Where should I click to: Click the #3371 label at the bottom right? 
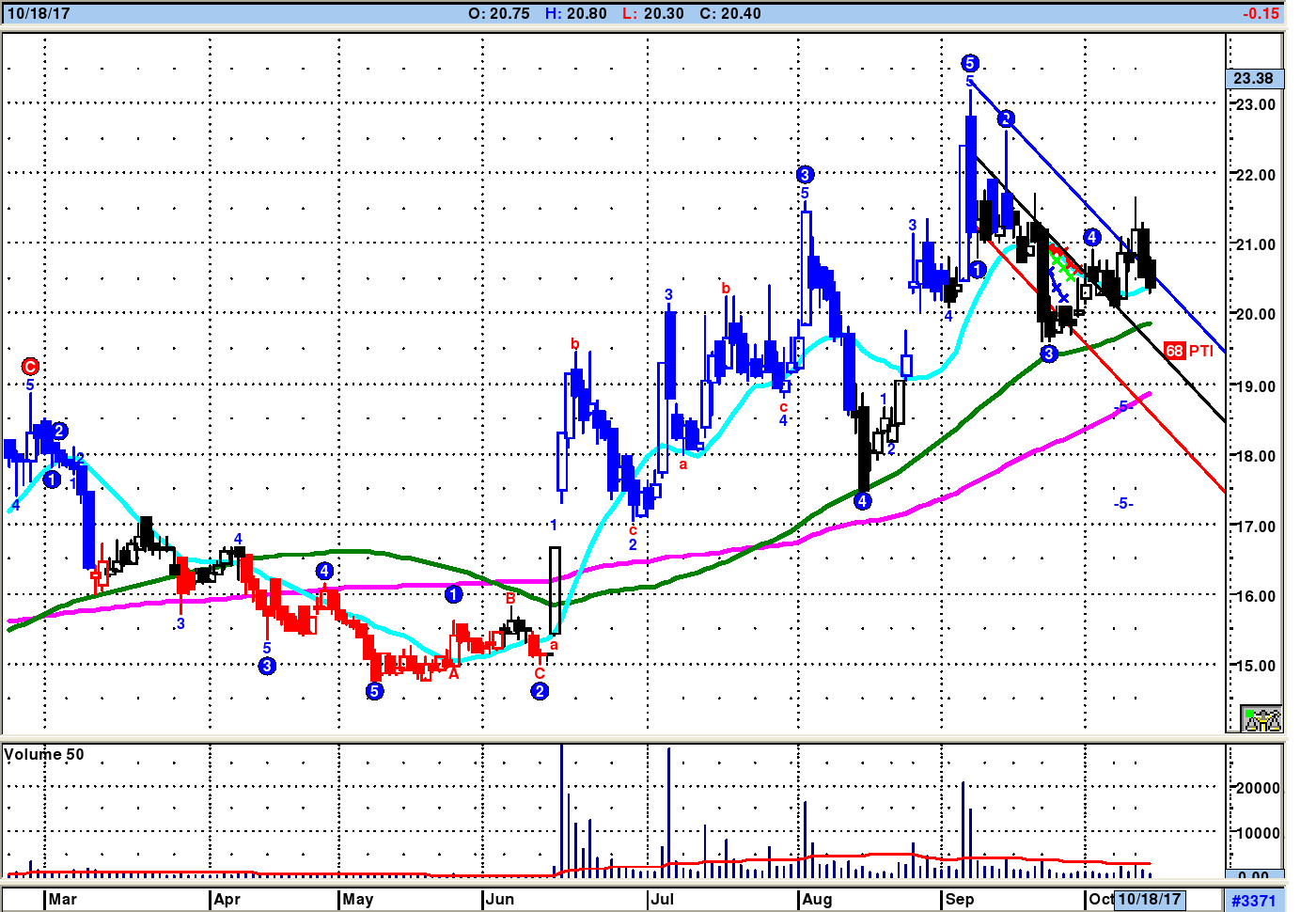1254,901
